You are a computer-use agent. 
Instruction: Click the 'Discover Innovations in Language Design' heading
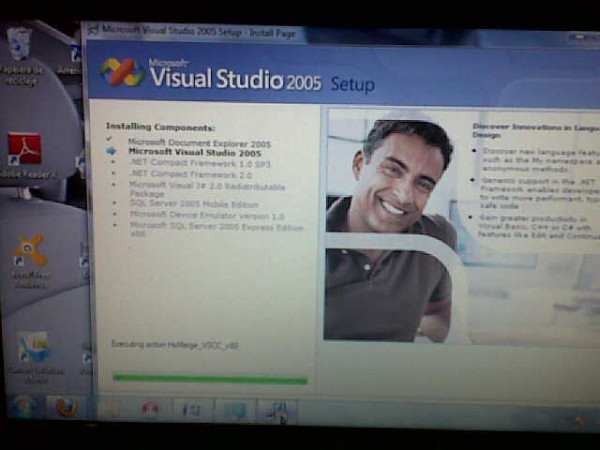[536, 131]
